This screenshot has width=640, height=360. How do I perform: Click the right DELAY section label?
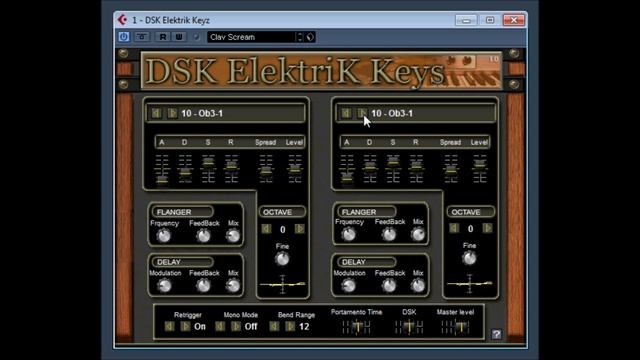point(367,262)
